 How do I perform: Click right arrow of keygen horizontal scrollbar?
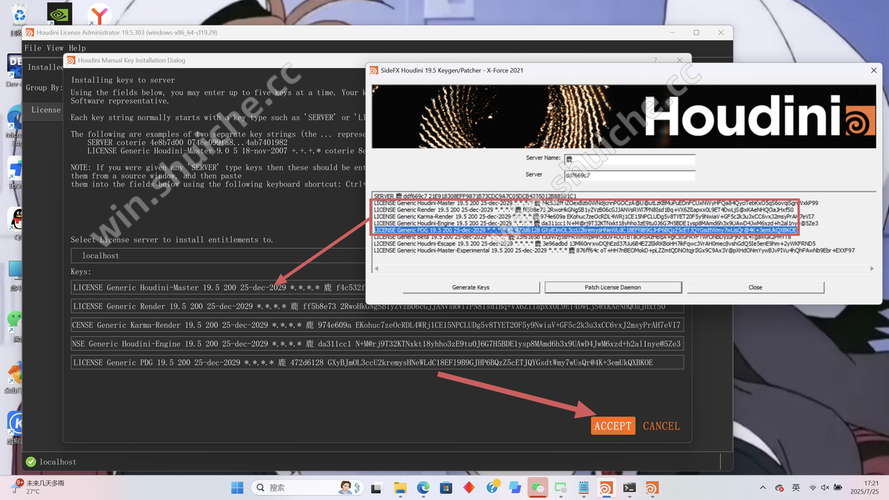[872, 269]
